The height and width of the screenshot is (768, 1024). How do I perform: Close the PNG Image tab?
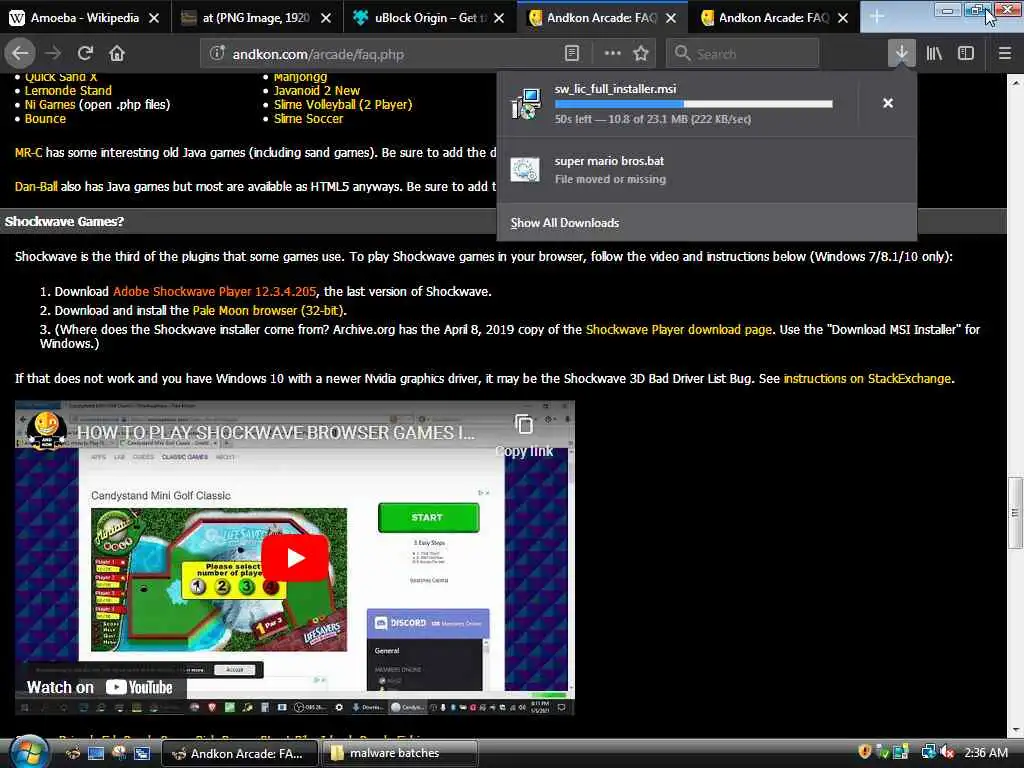point(326,18)
